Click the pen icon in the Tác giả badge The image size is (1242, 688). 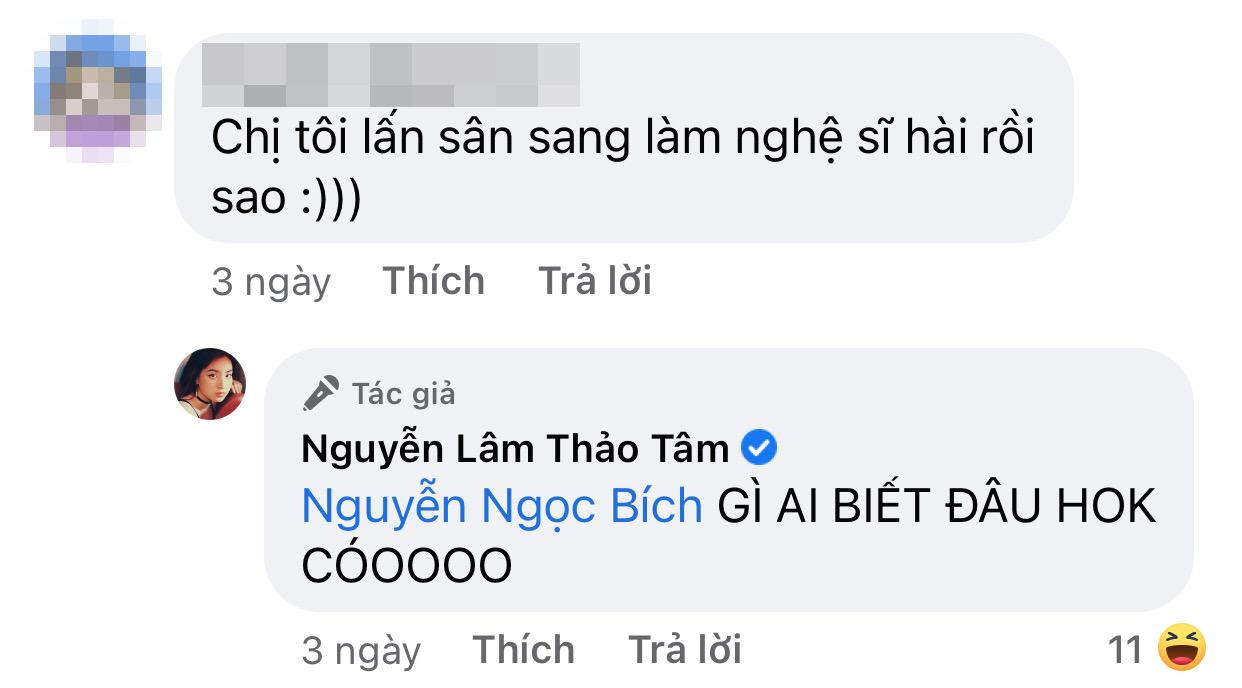click(x=317, y=392)
